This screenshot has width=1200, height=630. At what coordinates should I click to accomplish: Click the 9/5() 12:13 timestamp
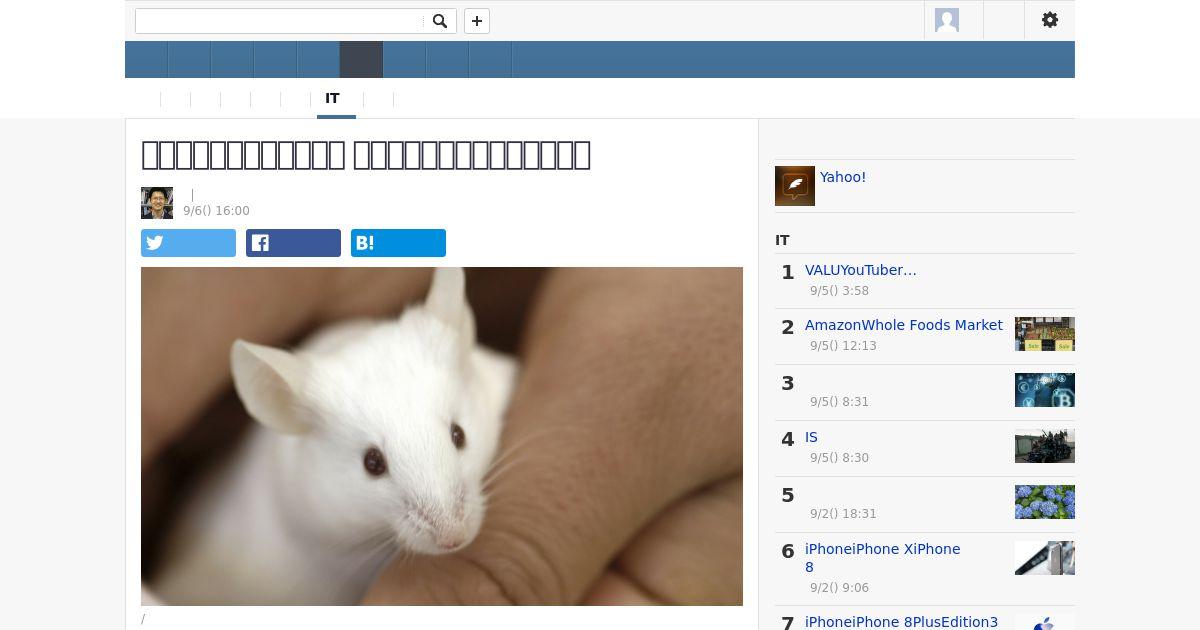(x=843, y=346)
